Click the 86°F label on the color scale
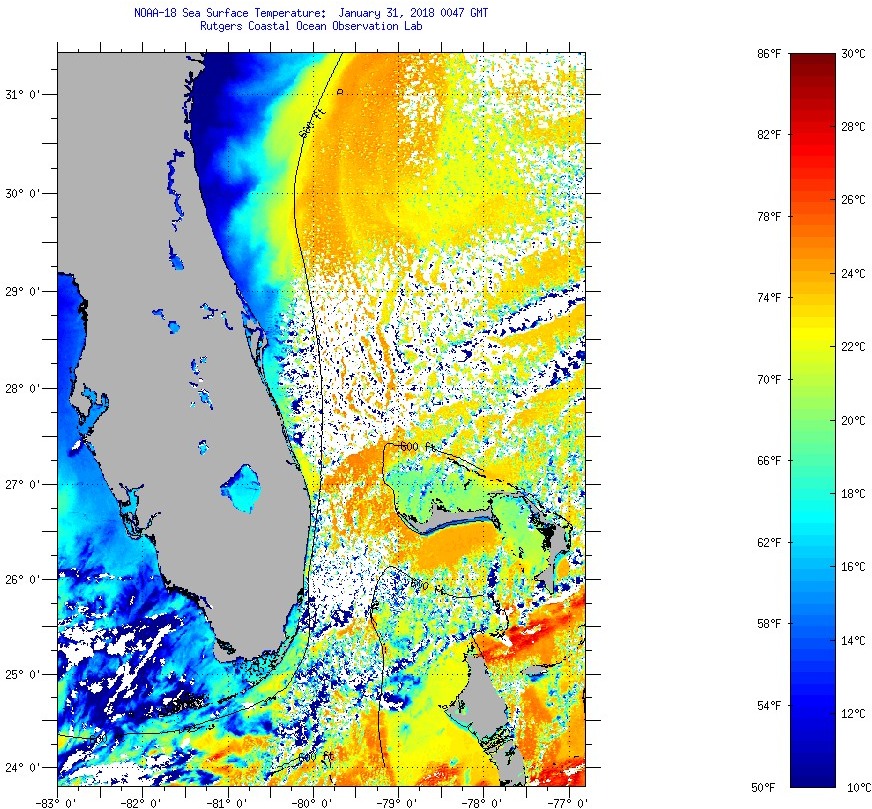Viewport: 872px width, 809px height. [x=768, y=53]
